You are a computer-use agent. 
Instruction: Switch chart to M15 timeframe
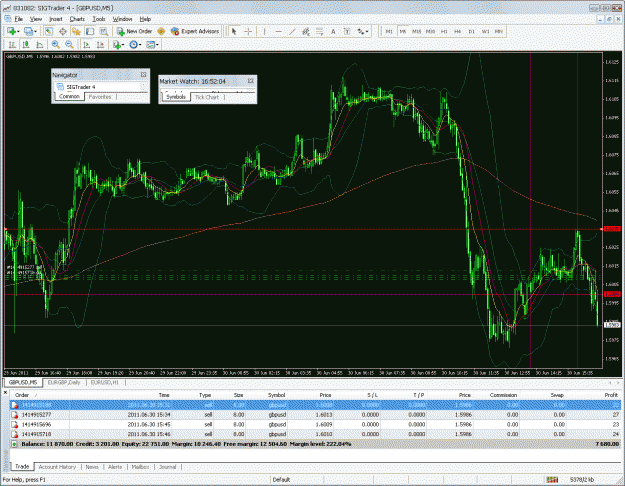tap(417, 31)
